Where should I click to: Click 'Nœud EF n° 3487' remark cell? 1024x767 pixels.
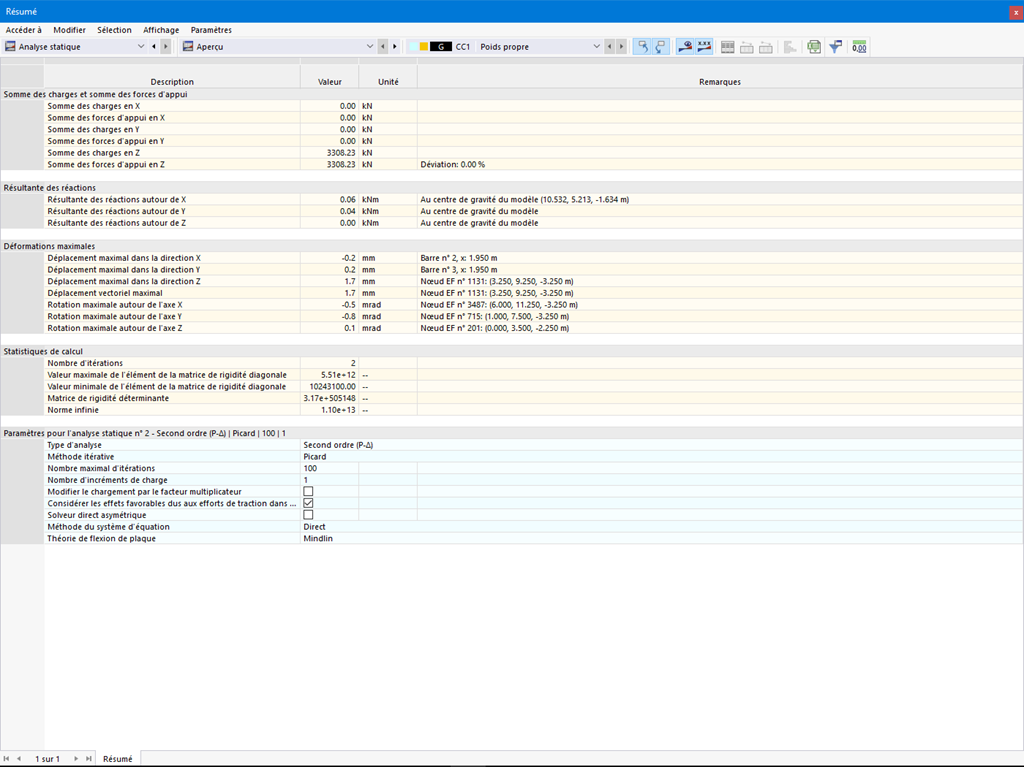pos(720,304)
